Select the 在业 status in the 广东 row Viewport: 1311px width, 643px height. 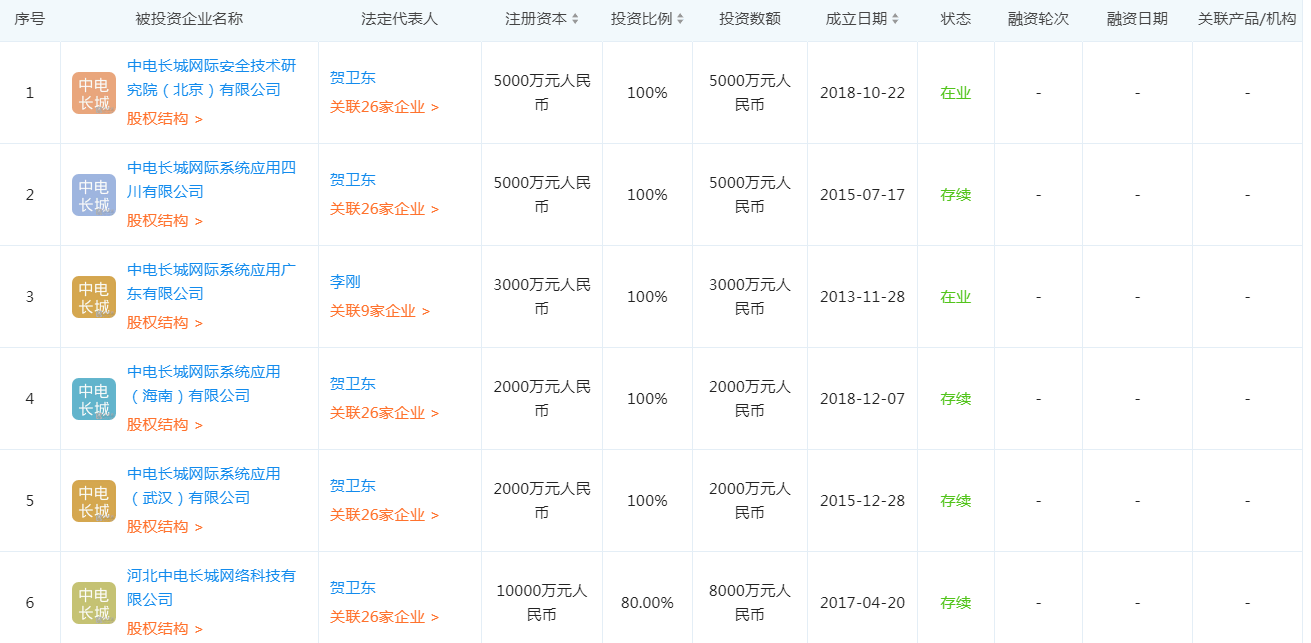coord(956,297)
